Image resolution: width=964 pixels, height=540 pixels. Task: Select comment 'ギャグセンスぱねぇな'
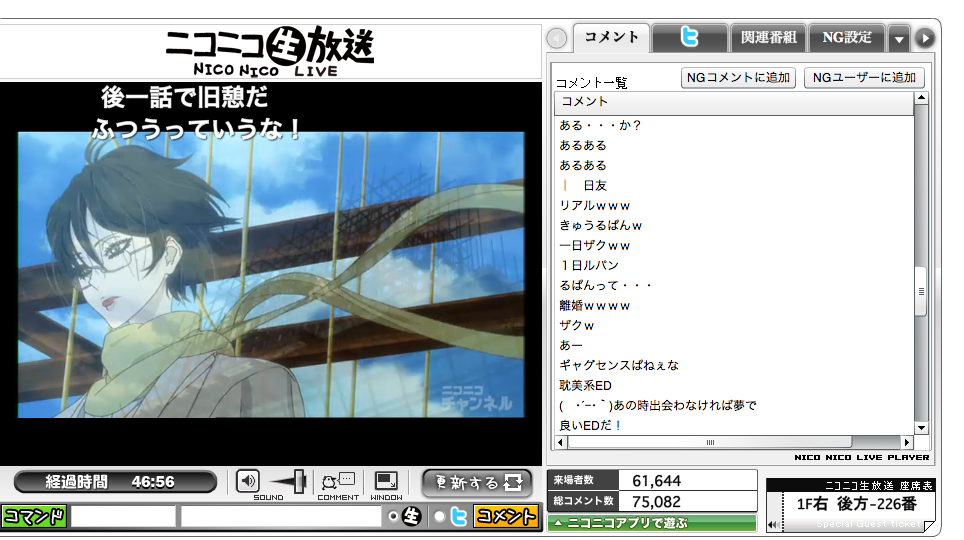tap(618, 365)
